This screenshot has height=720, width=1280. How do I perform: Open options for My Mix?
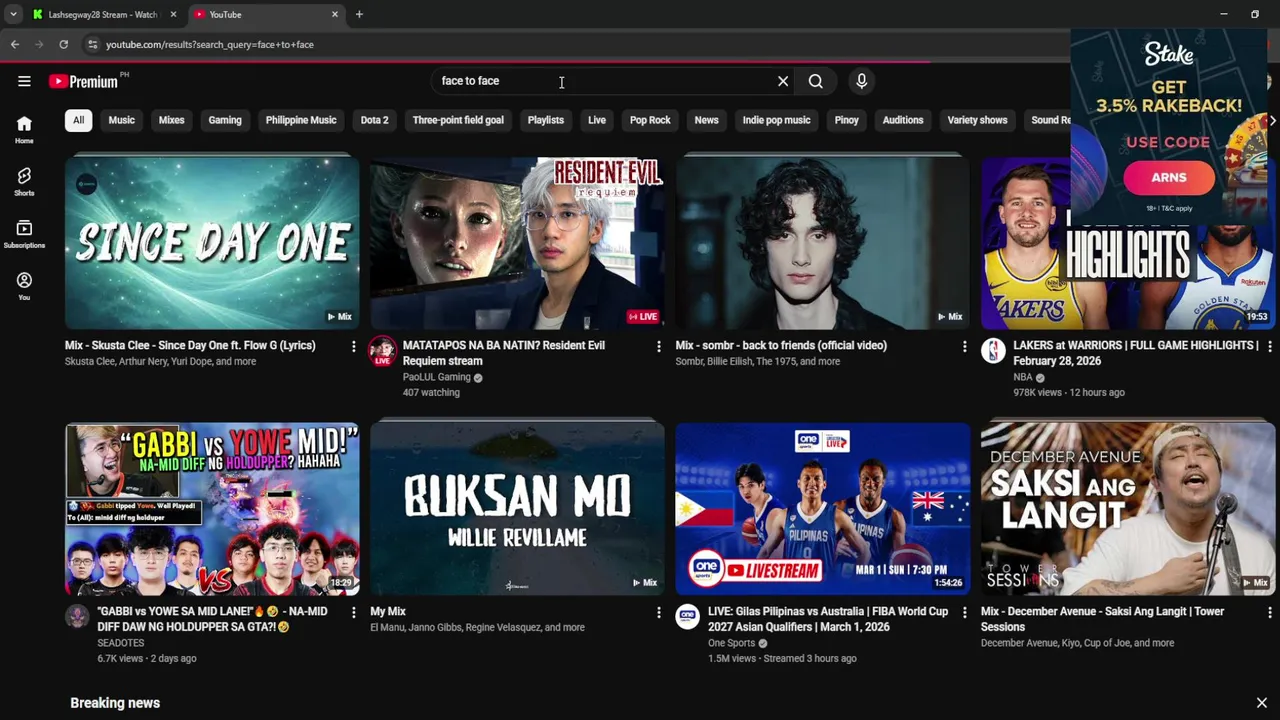pyautogui.click(x=658, y=612)
